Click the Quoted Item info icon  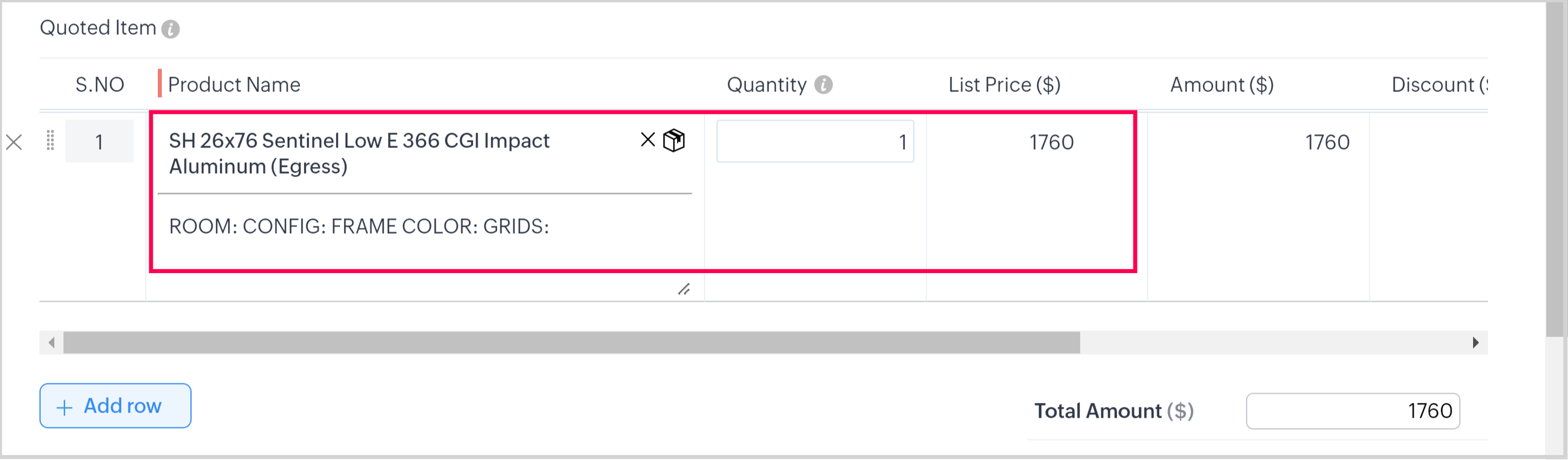coord(170,29)
